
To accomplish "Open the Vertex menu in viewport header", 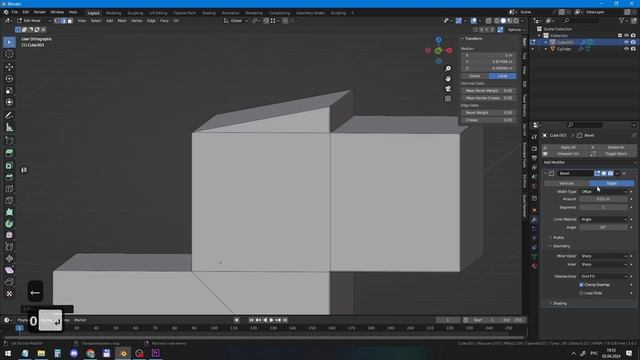I will pos(137,20).
